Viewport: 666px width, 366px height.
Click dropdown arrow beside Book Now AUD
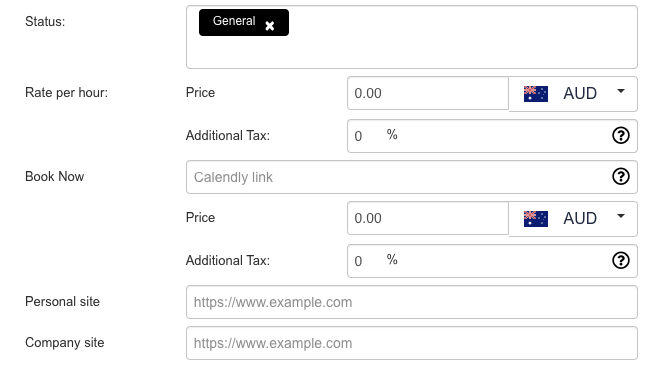[621, 216]
